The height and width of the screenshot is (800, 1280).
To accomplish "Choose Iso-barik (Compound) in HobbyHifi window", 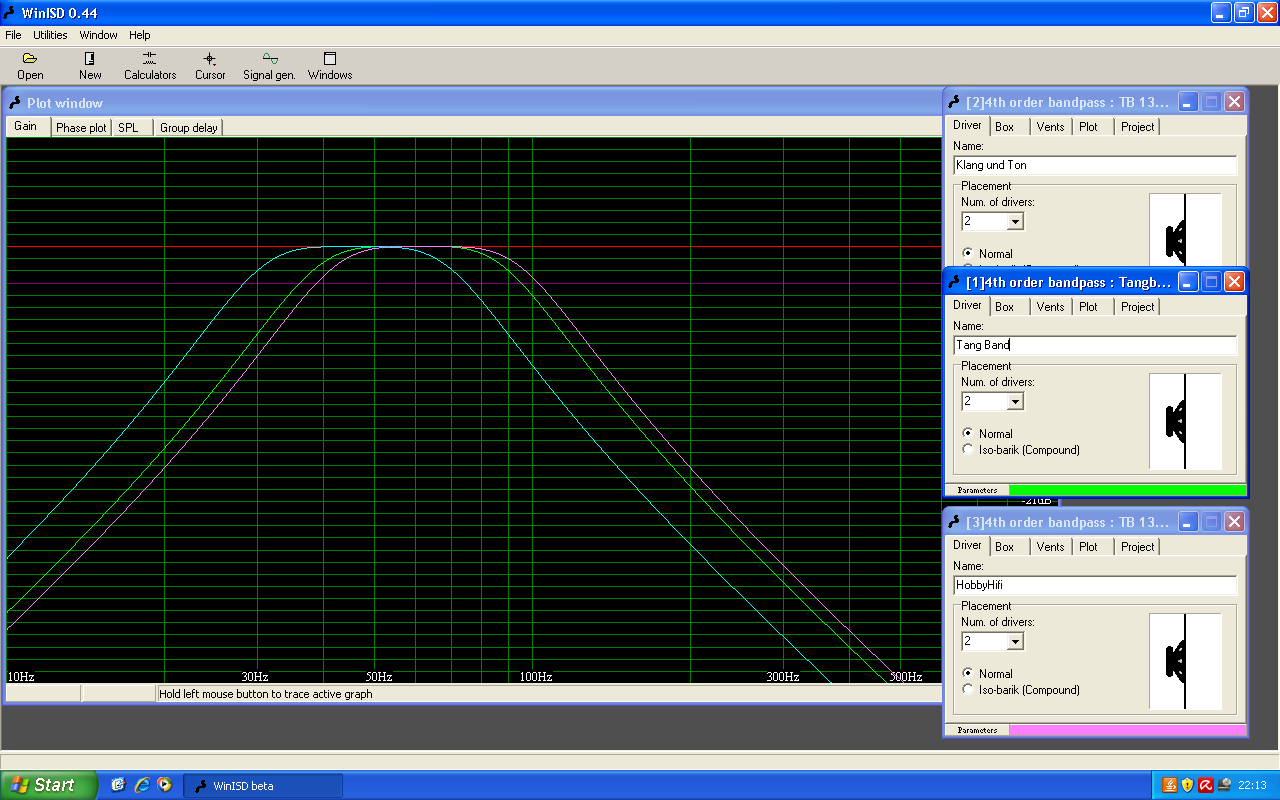I will [967, 690].
